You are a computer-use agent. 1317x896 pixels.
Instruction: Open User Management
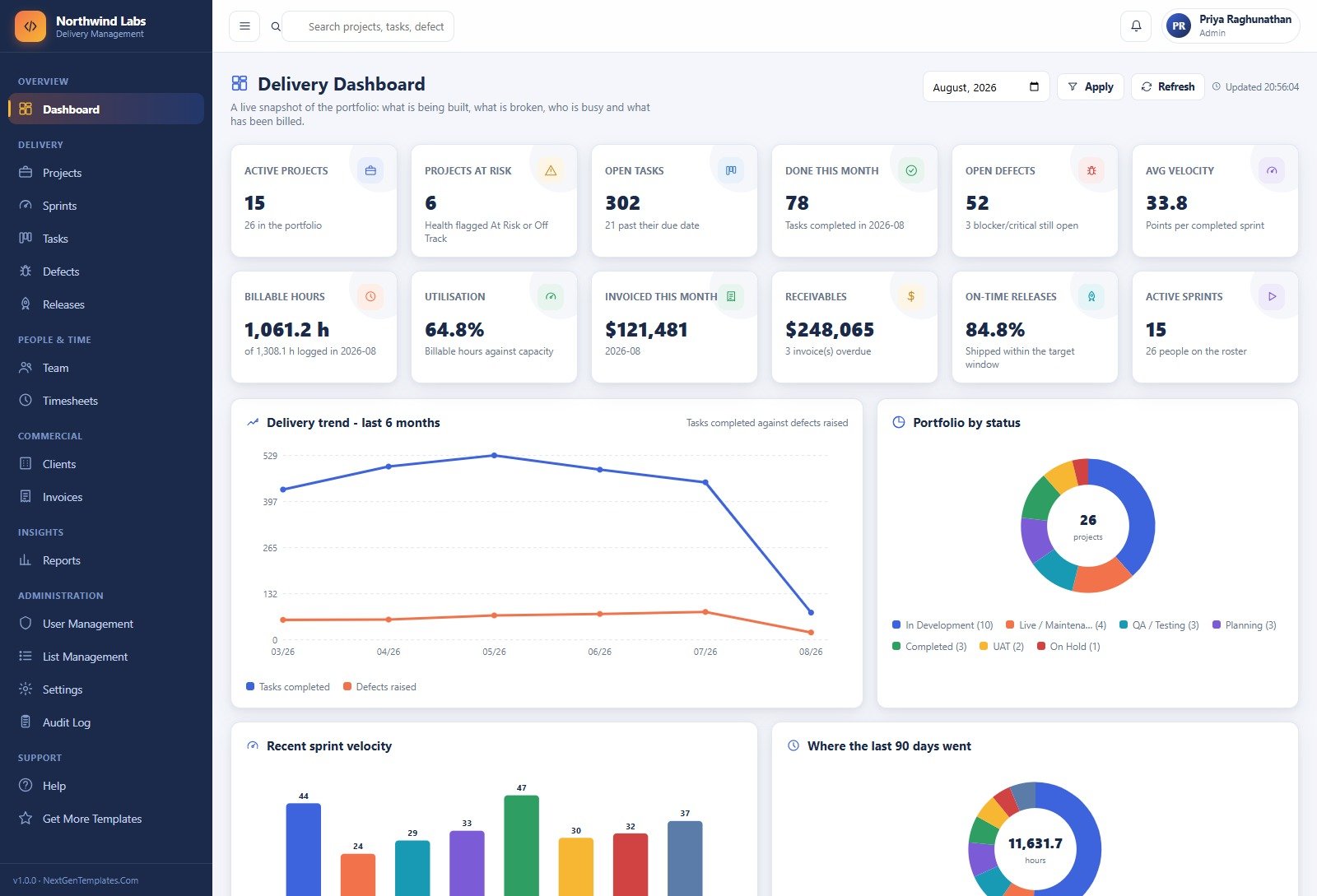coord(106,624)
